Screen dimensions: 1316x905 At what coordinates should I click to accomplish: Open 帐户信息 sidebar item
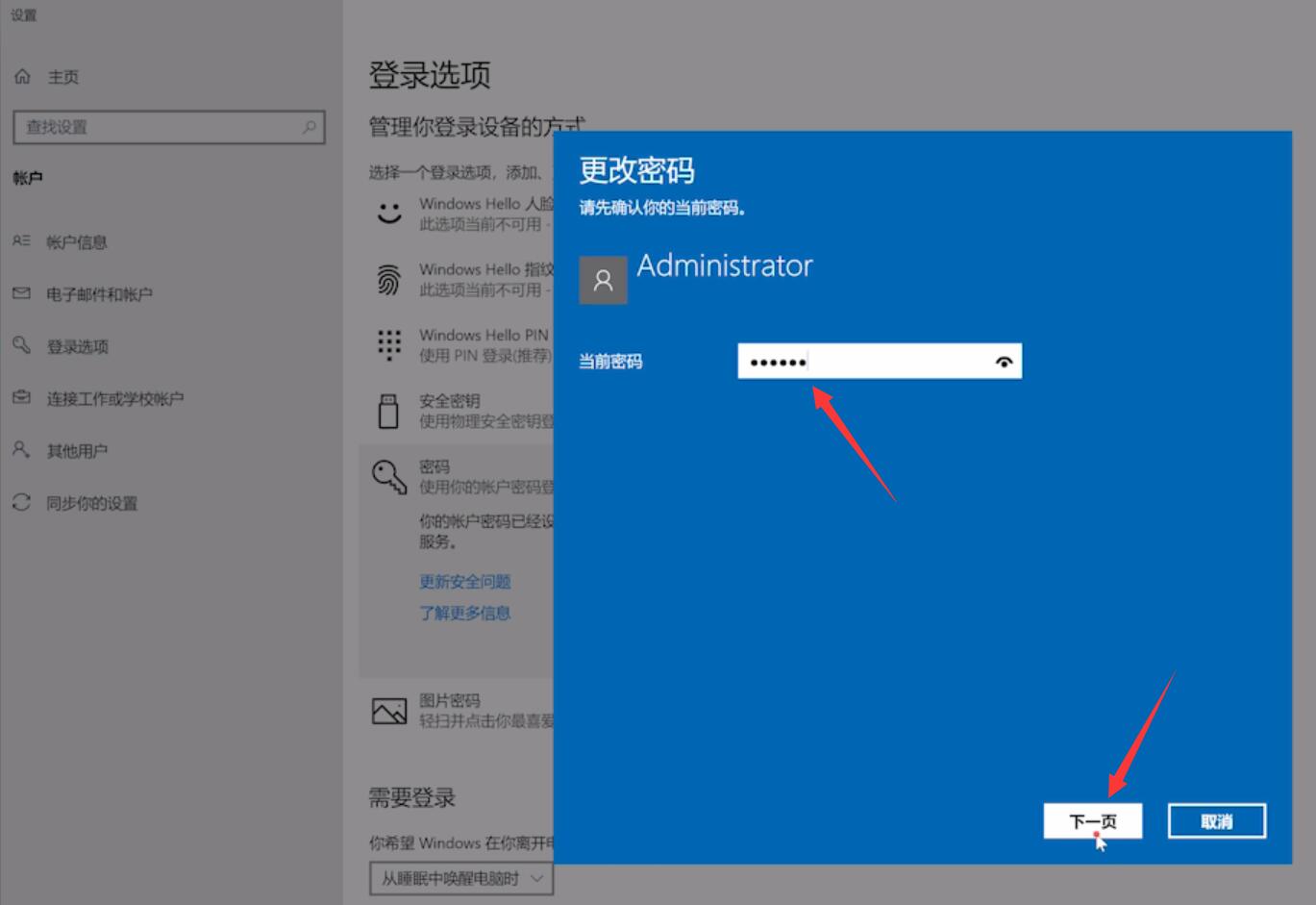point(77,242)
